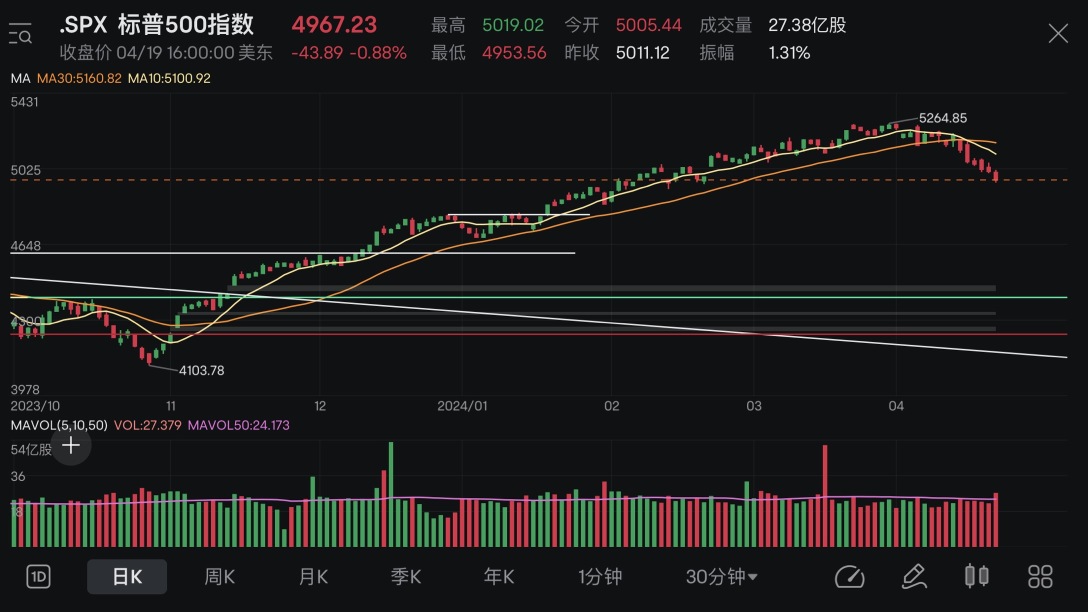The width and height of the screenshot is (1088, 612).
Task: Switch to the 季K quarterly chart
Action: click(406, 577)
